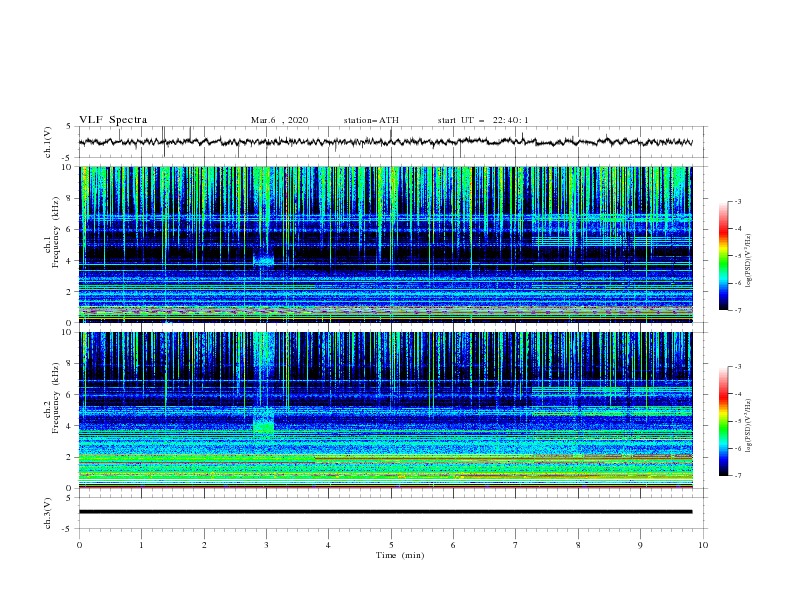Viewport: 792px width, 612px height.
Task: Click the "-3" tick on upper color bar
Action: [737, 201]
